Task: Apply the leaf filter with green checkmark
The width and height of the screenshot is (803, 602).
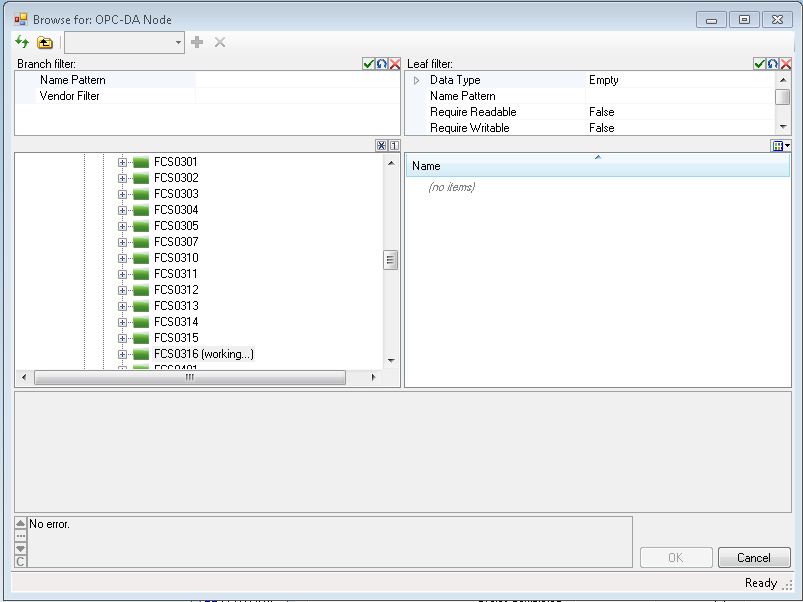Action: (x=759, y=64)
